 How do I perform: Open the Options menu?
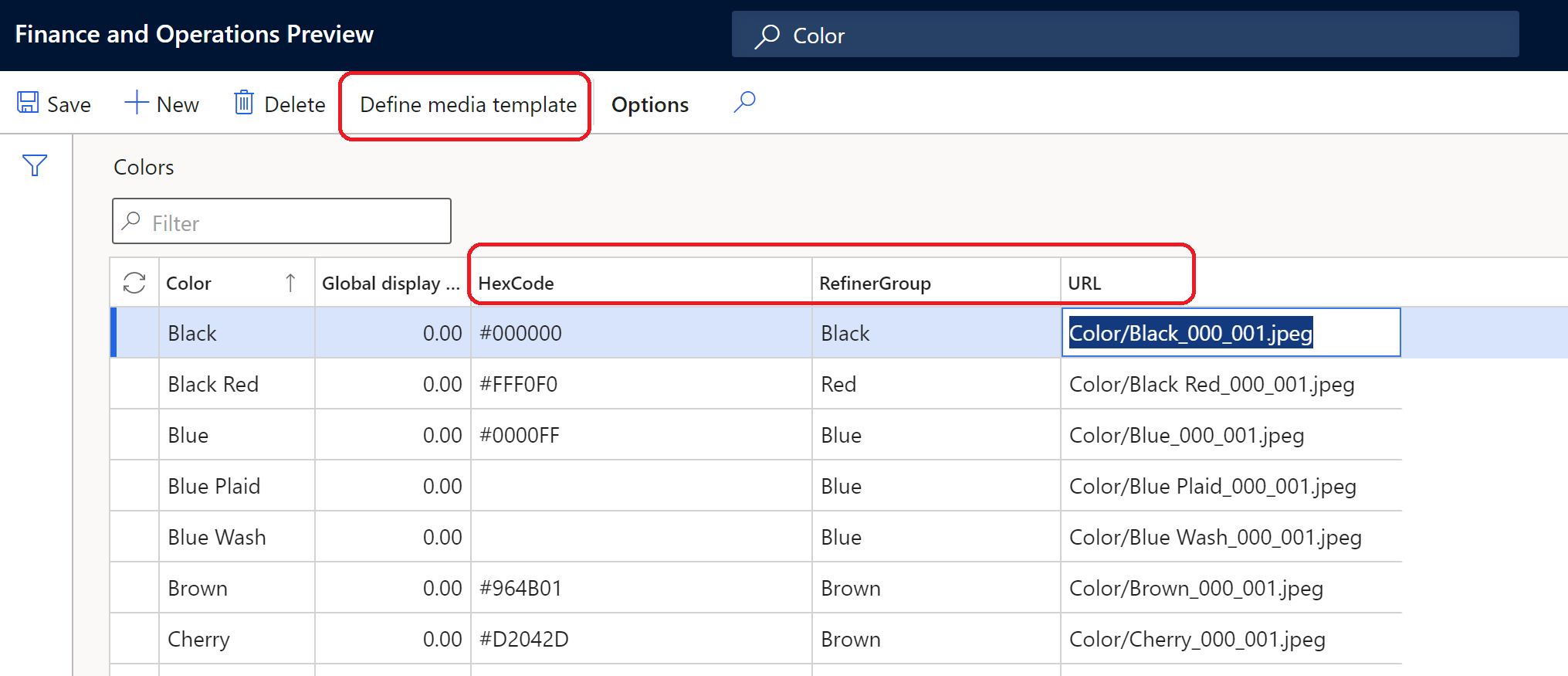pos(650,105)
